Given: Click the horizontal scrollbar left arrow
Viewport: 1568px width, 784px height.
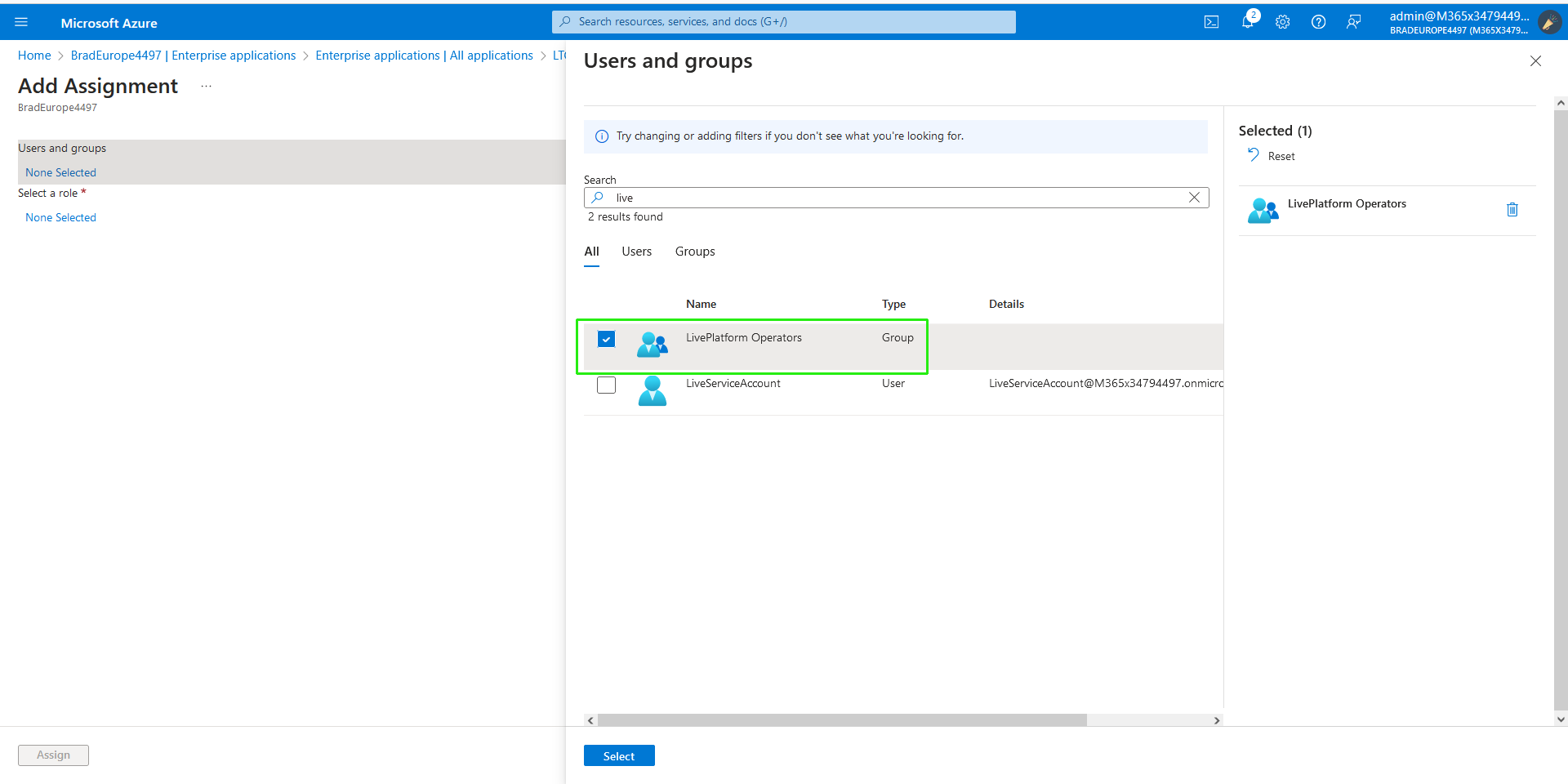Looking at the screenshot, I should 590,720.
